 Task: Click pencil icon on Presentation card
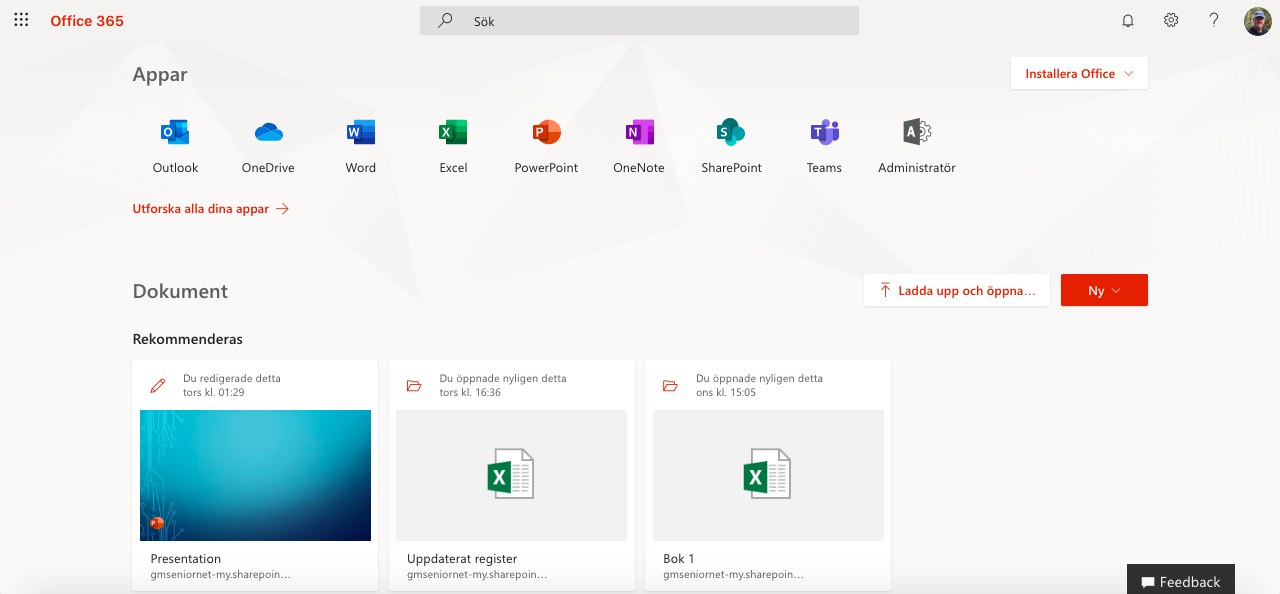click(157, 385)
